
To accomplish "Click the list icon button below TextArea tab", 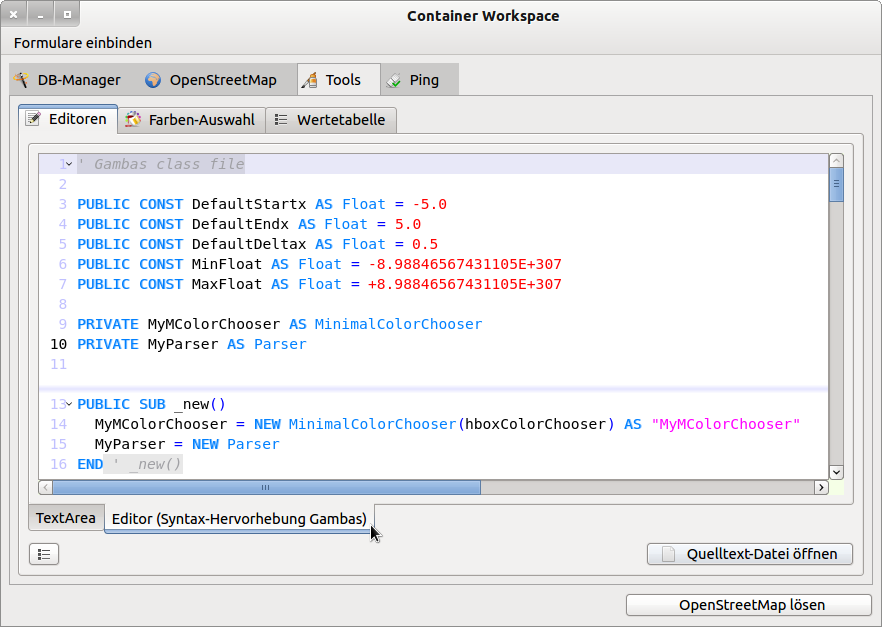I will click(x=45, y=554).
